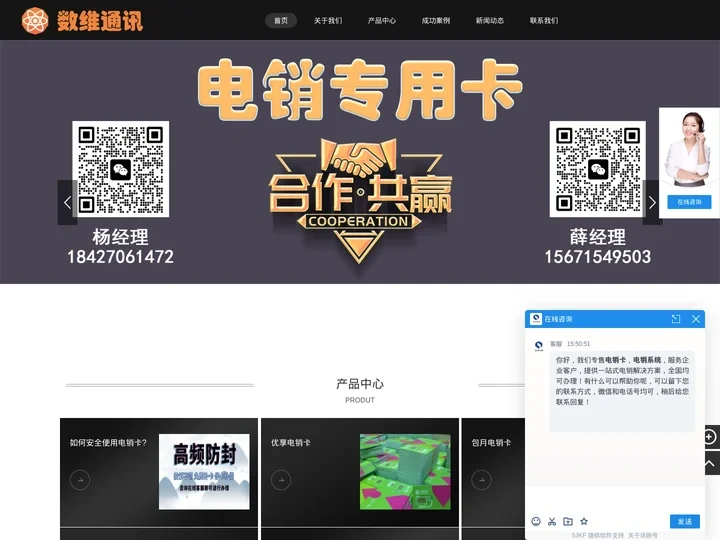
Task: Show the previous banner slide arrow
Action: (67, 202)
